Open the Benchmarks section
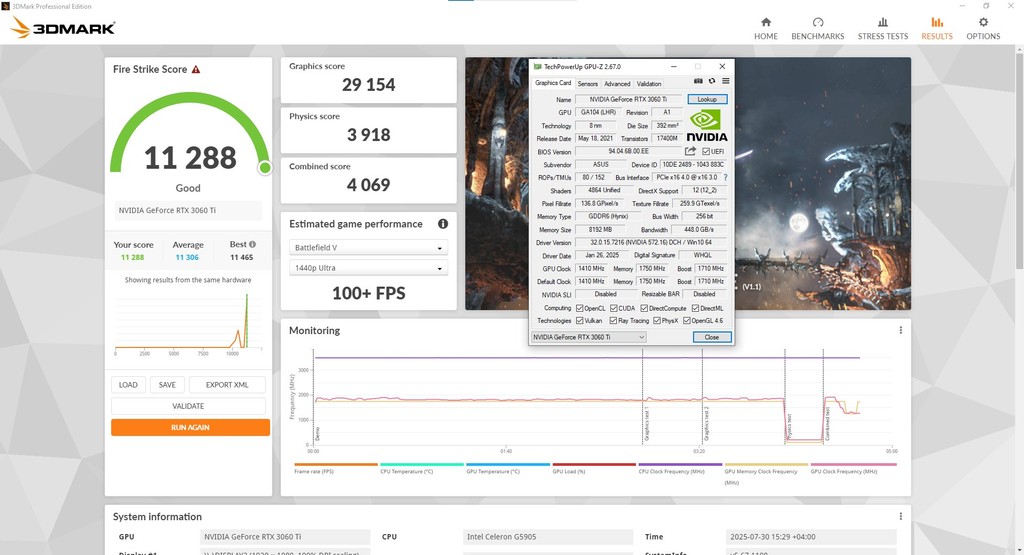Viewport: 1024px width, 555px height. pyautogui.click(x=818, y=29)
